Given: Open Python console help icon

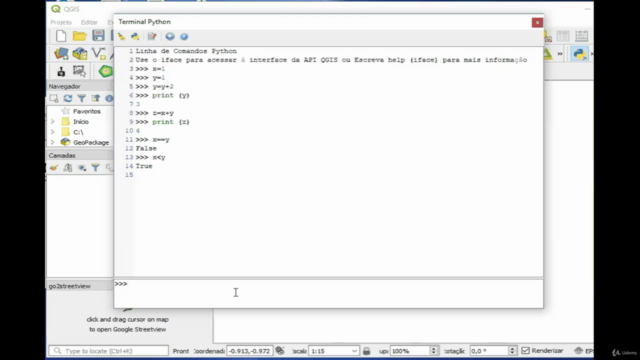Looking at the screenshot, I should tap(184, 36).
